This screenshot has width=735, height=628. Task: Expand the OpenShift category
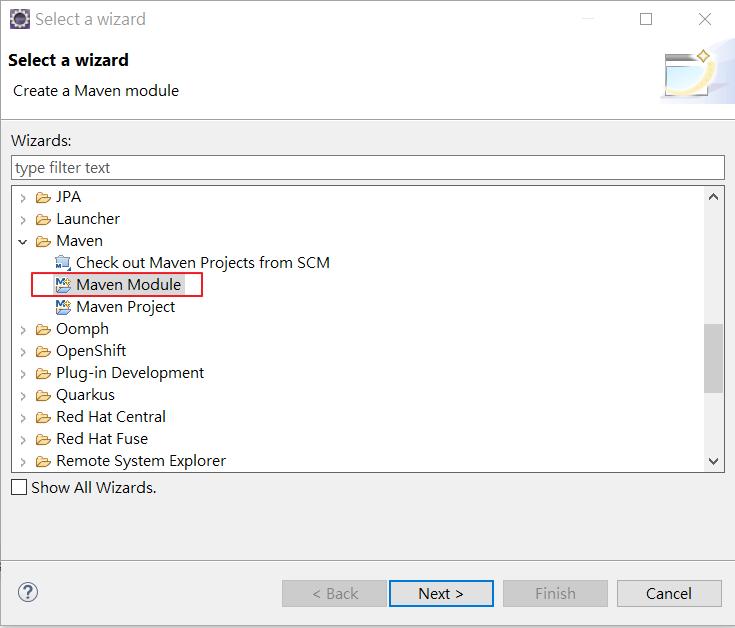22,351
